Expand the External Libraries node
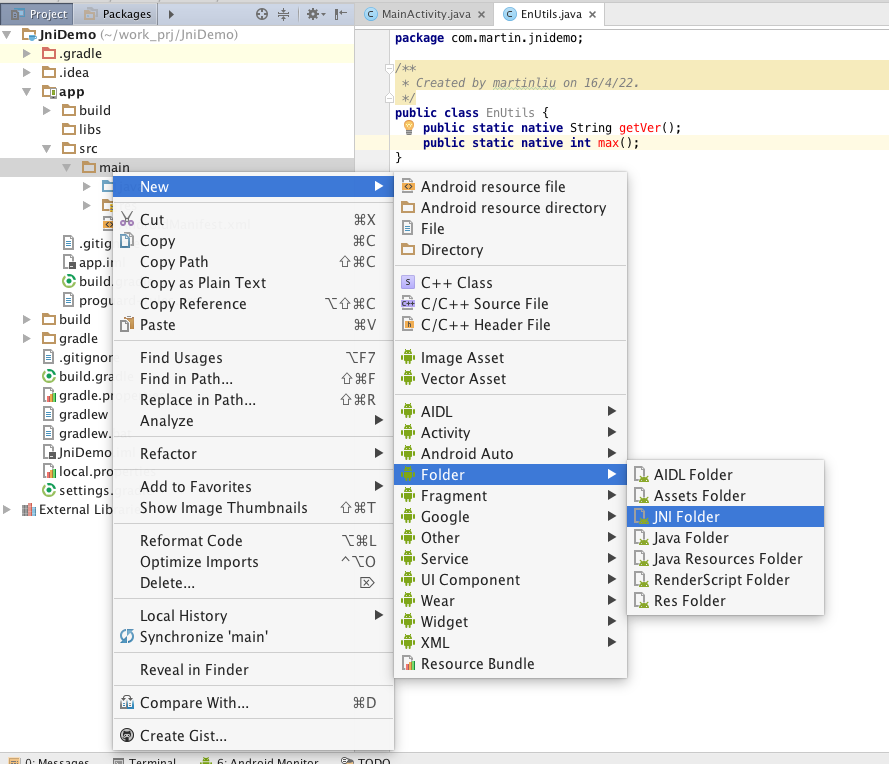The width and height of the screenshot is (889, 764). pos(9,510)
